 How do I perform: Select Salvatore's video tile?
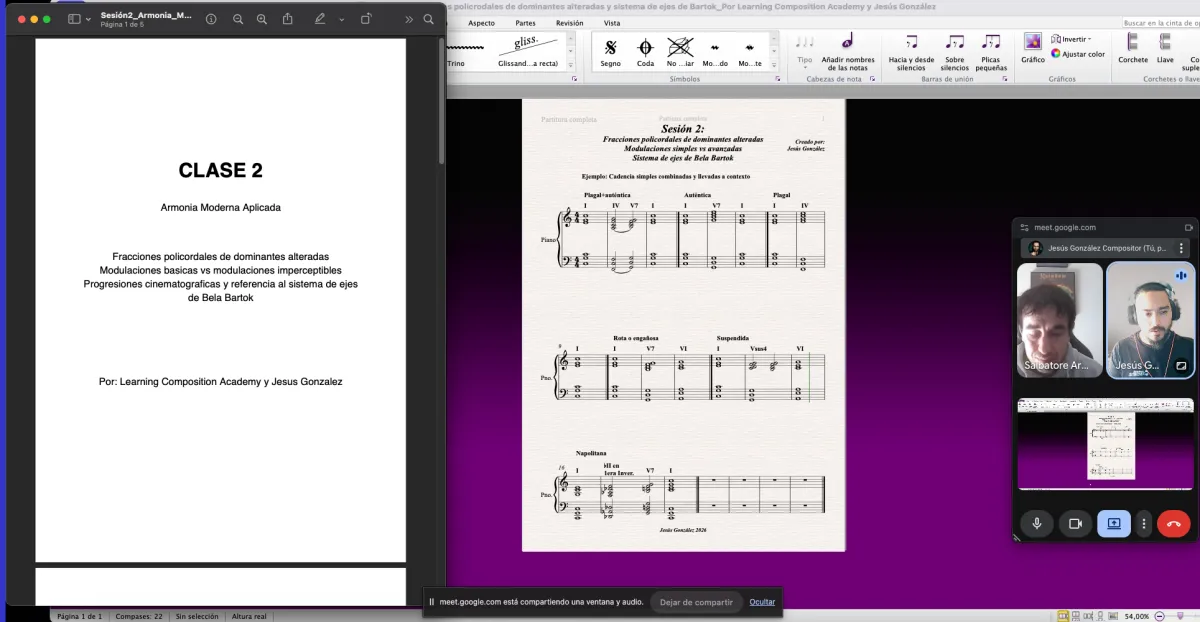tap(1059, 320)
